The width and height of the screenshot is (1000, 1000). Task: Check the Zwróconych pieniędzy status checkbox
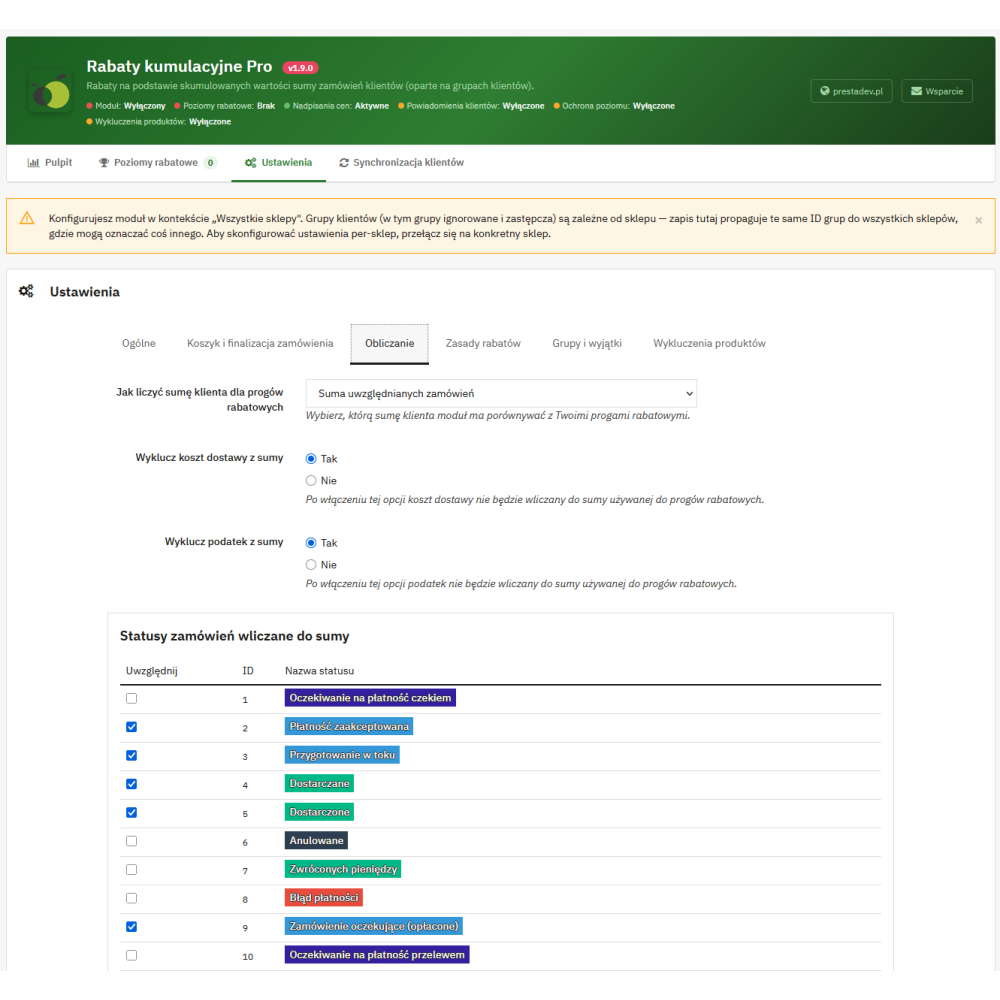(131, 870)
